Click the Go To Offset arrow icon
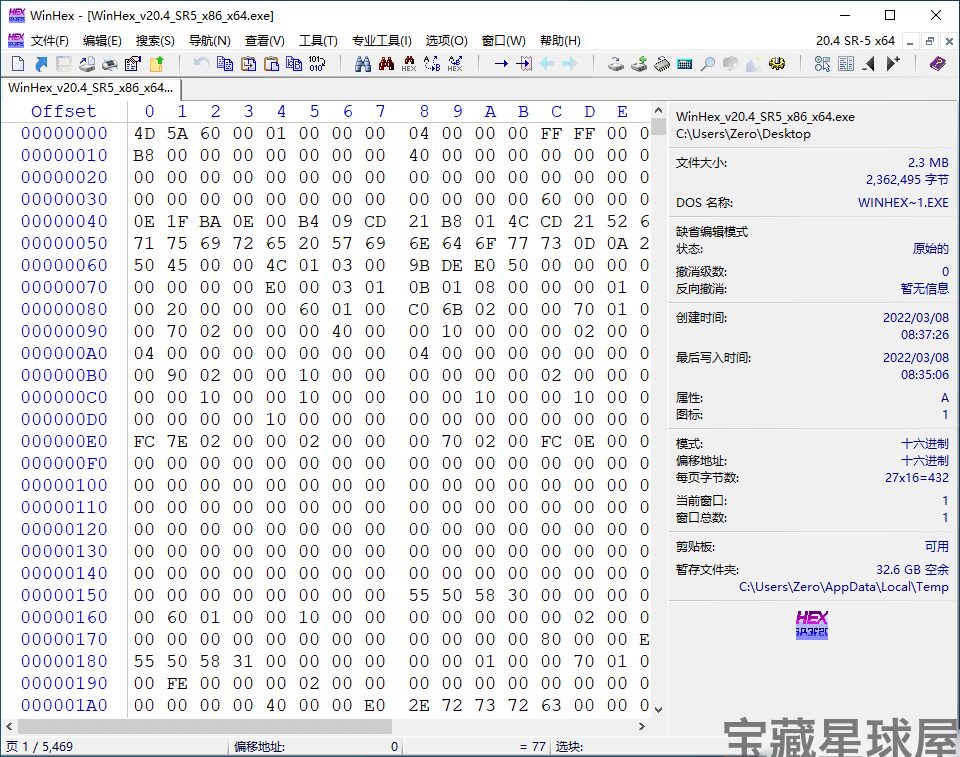The image size is (960, 757). click(x=501, y=64)
